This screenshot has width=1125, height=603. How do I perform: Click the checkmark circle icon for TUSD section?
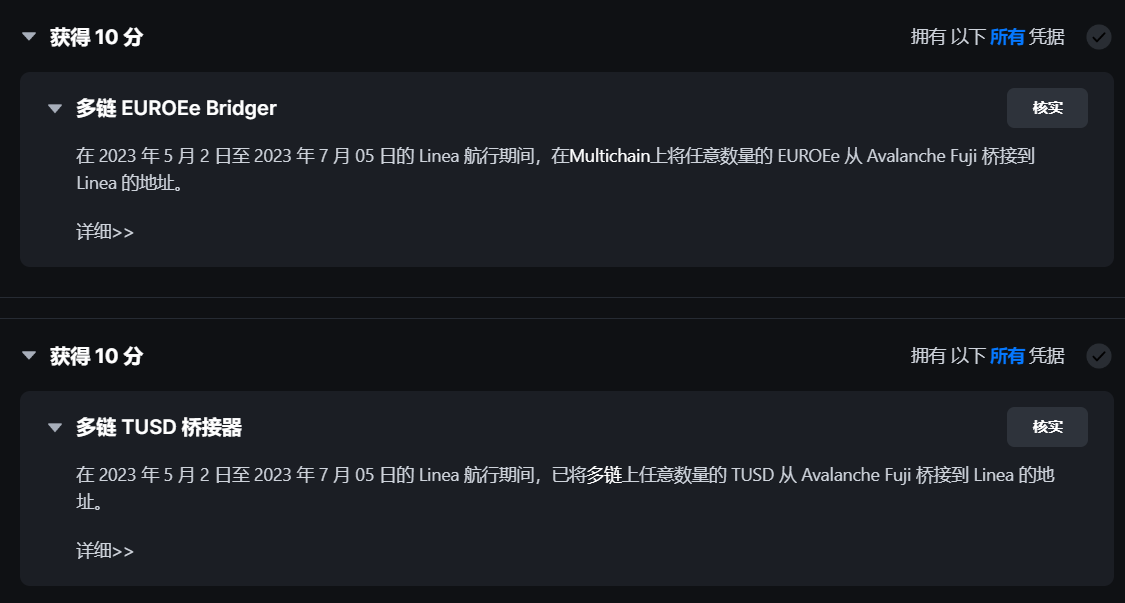click(1099, 355)
